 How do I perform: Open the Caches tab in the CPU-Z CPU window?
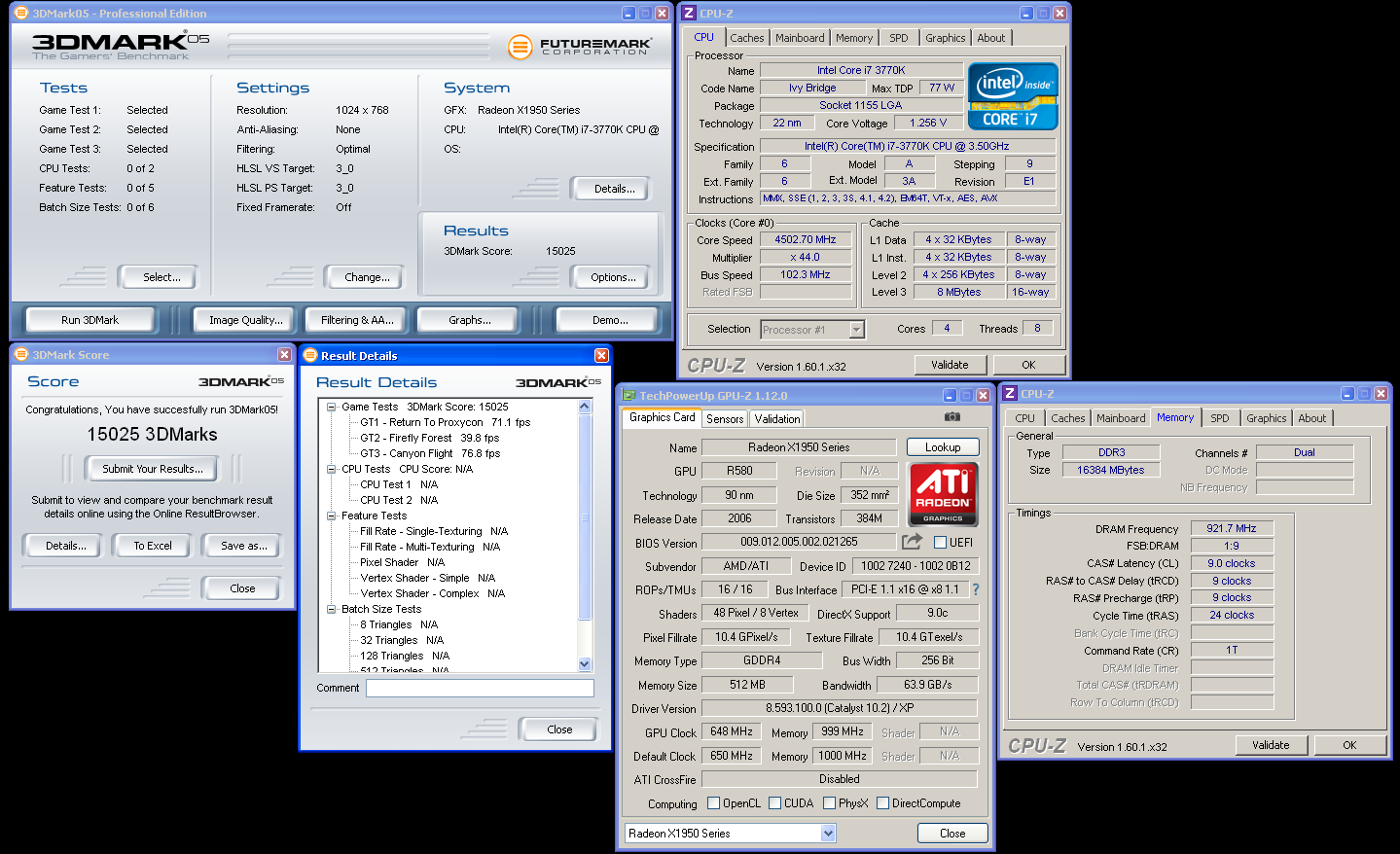[x=747, y=38]
